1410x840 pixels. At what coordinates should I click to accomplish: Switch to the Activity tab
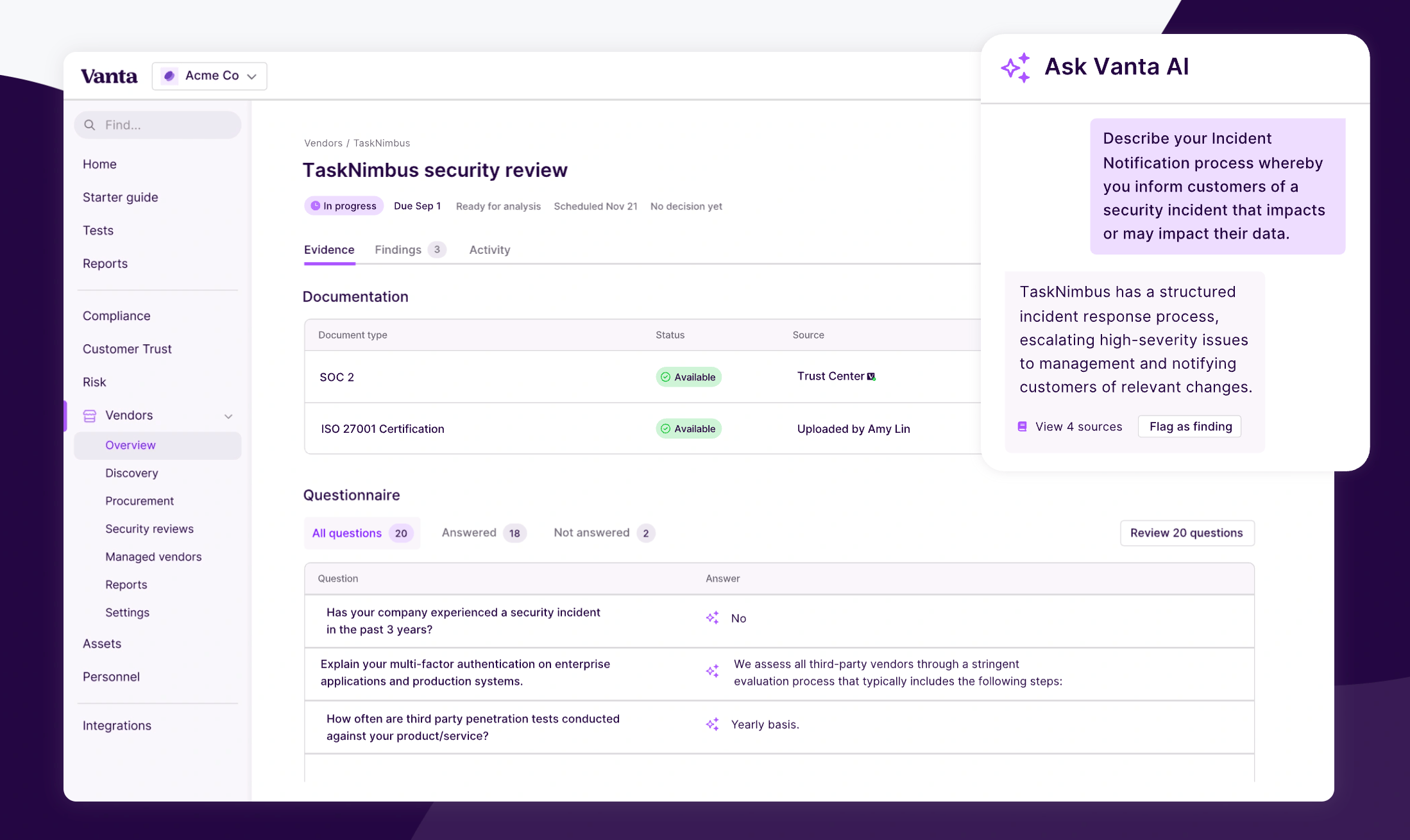[x=489, y=249]
